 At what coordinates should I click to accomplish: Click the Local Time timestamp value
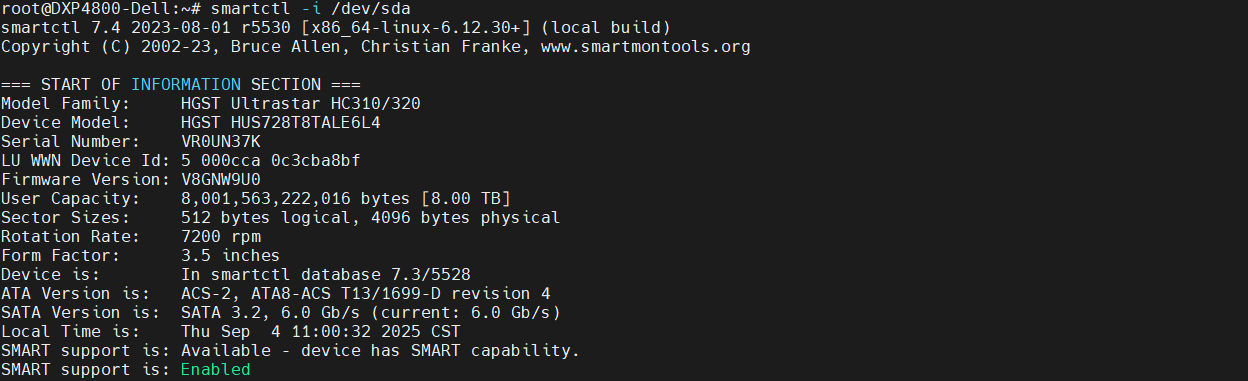pyautogui.click(x=321, y=332)
